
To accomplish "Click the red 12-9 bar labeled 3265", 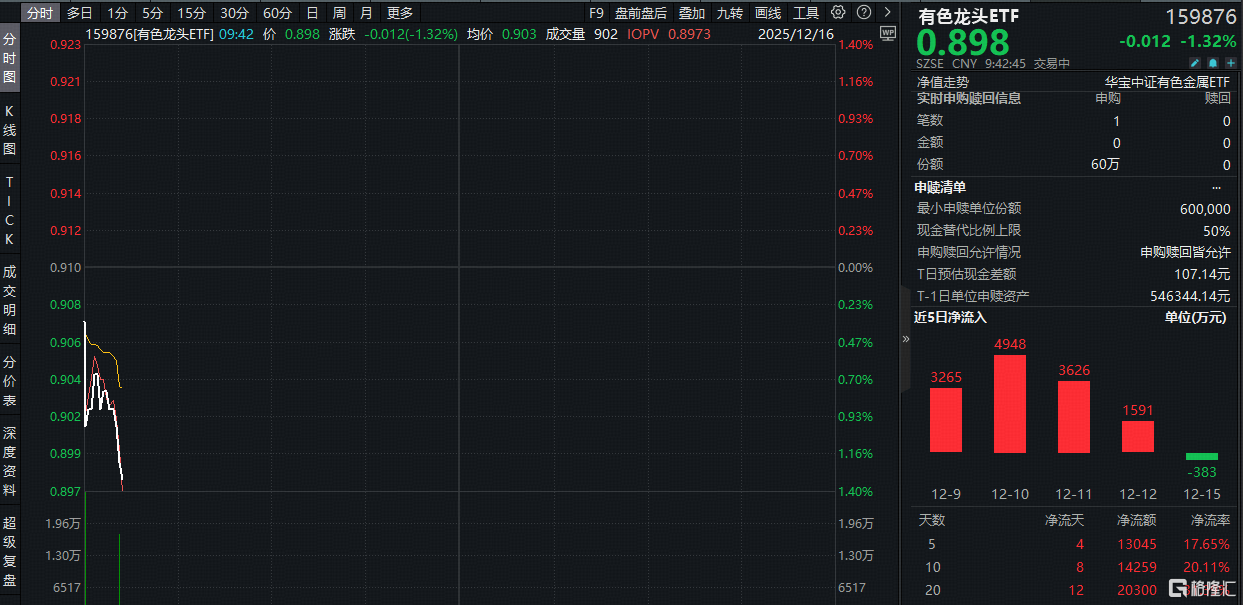I will (946, 420).
